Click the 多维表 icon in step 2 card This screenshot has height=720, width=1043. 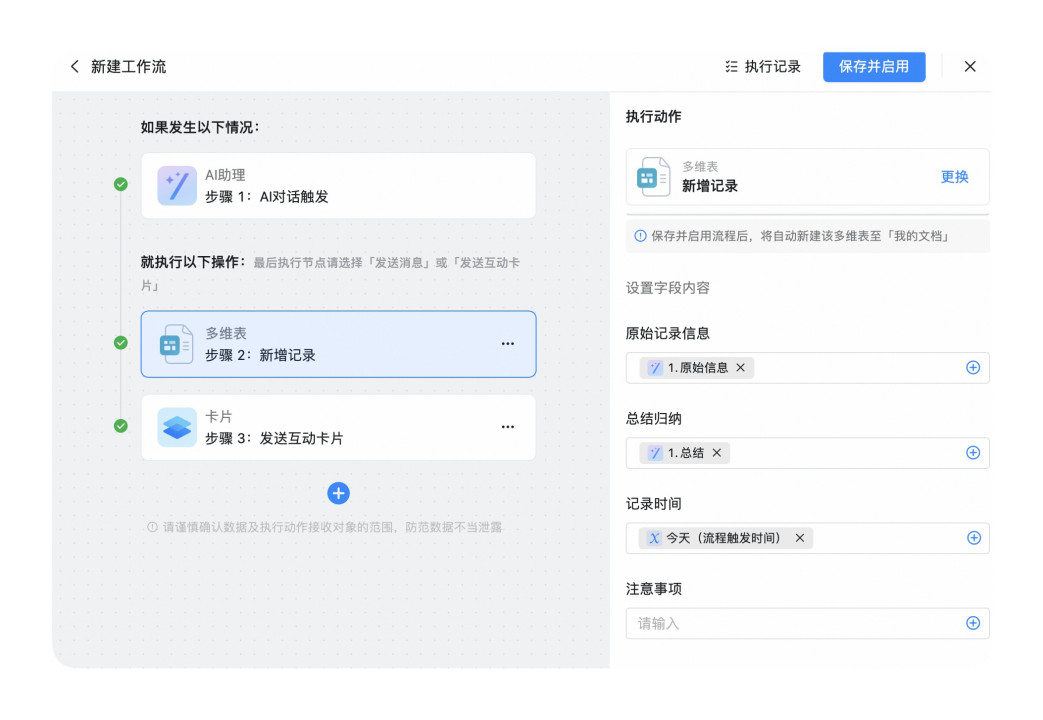click(176, 344)
